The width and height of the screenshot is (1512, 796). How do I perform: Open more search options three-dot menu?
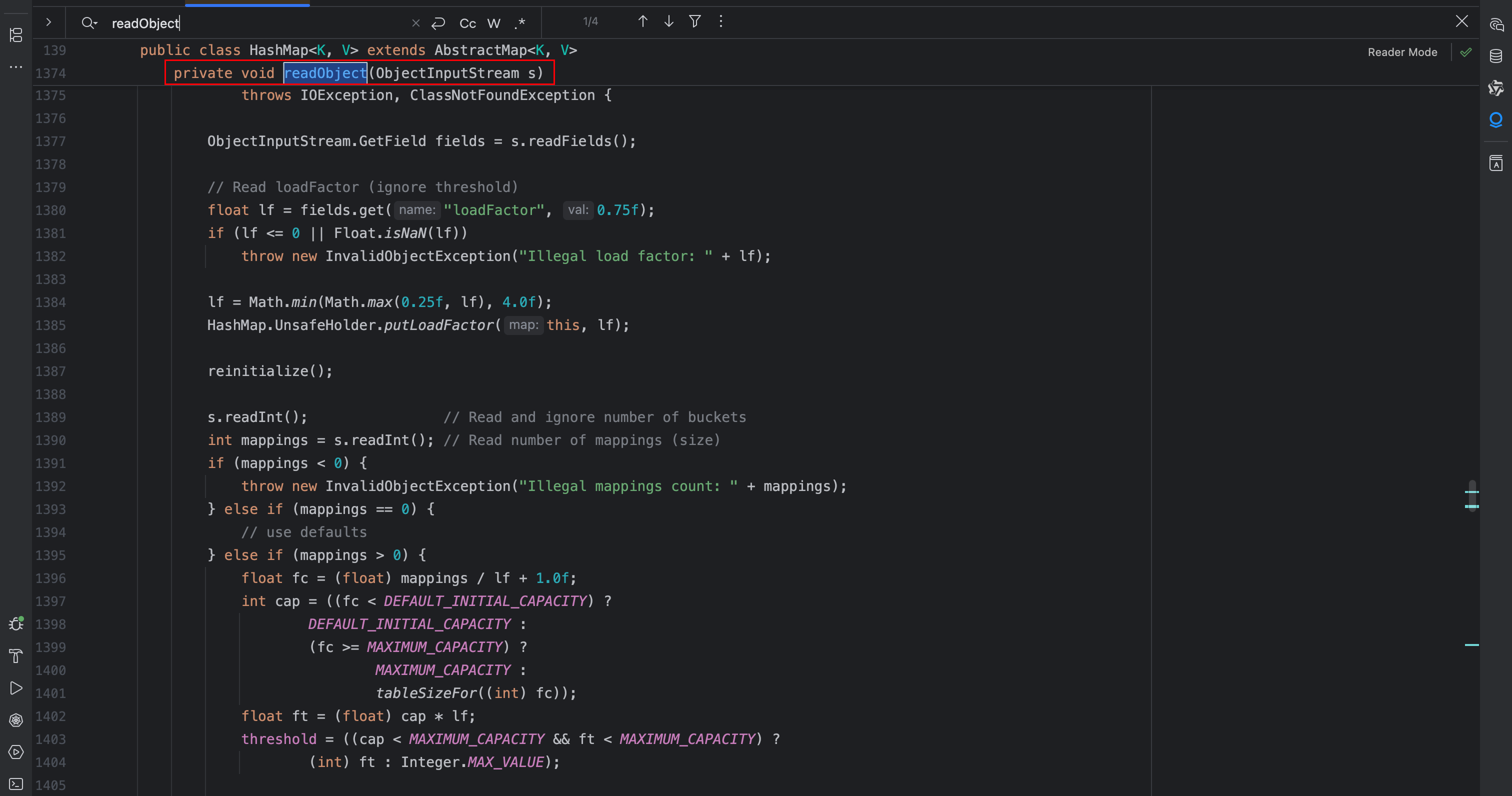click(721, 21)
